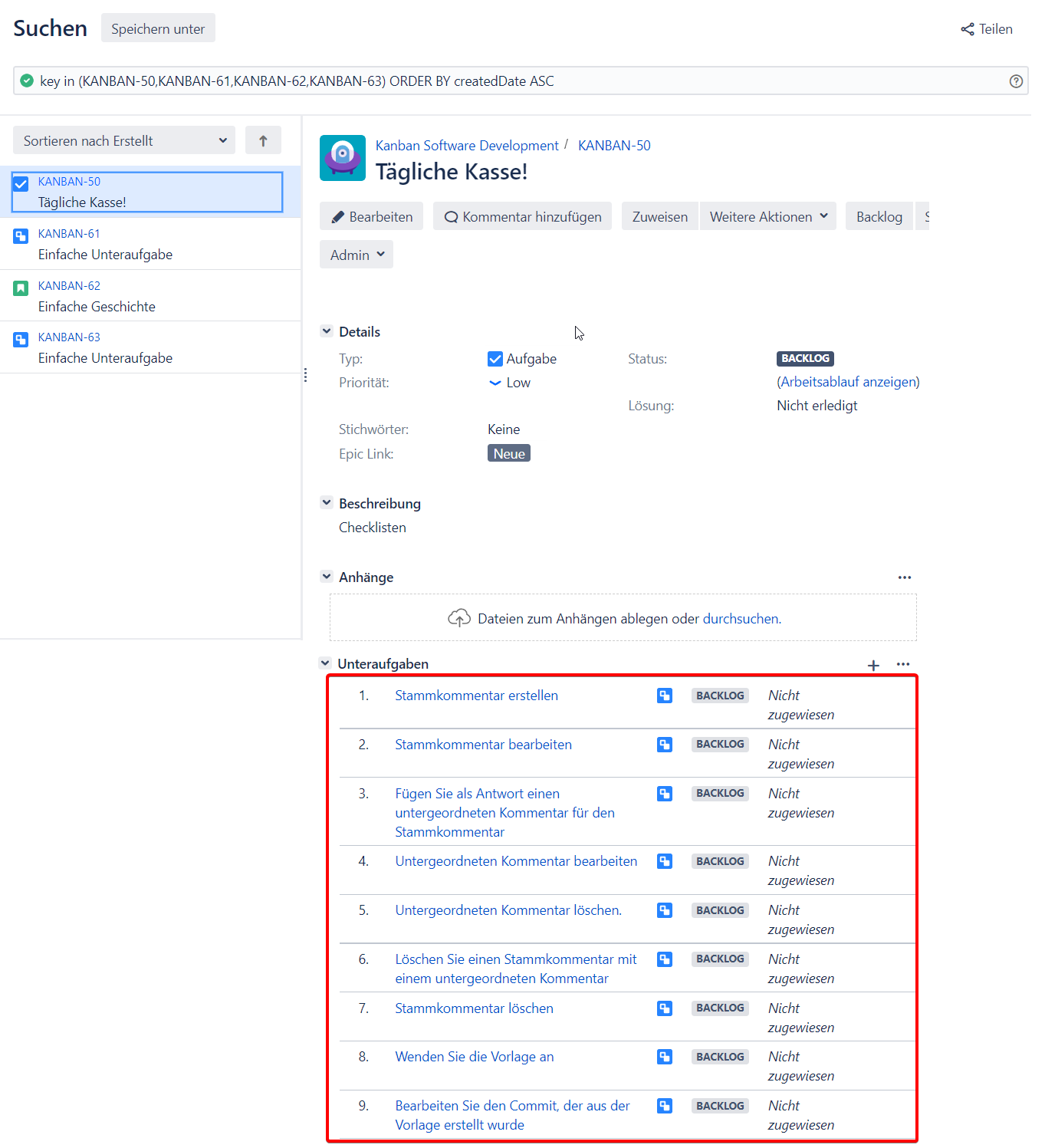Open the Admin dropdown menu
Screen dimensions: 1045x1148
(x=357, y=255)
